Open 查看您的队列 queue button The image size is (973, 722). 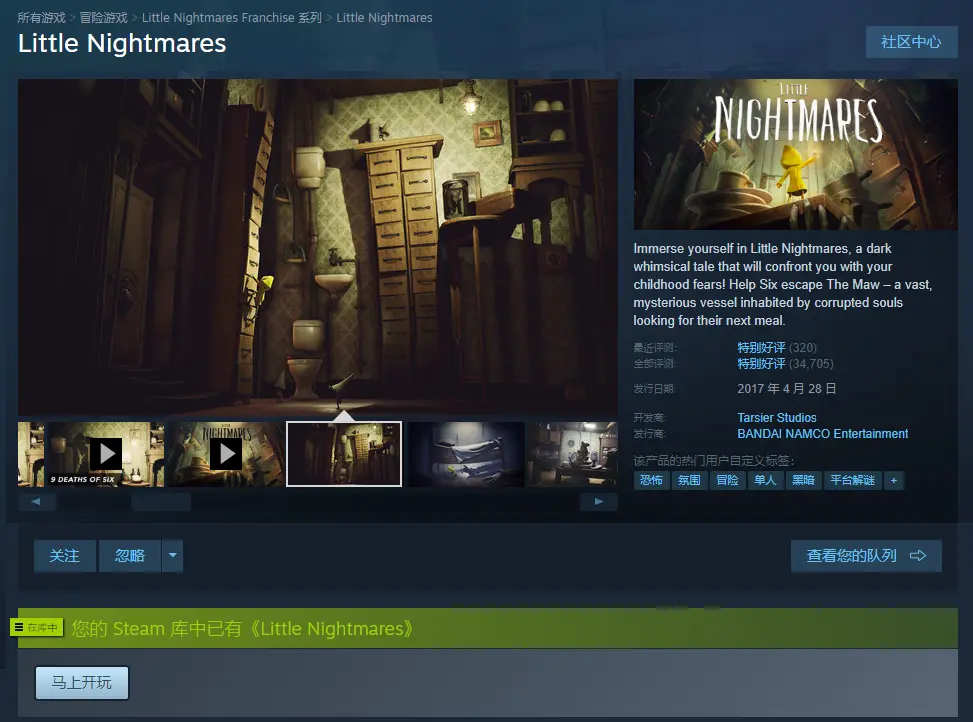pyautogui.click(x=866, y=556)
